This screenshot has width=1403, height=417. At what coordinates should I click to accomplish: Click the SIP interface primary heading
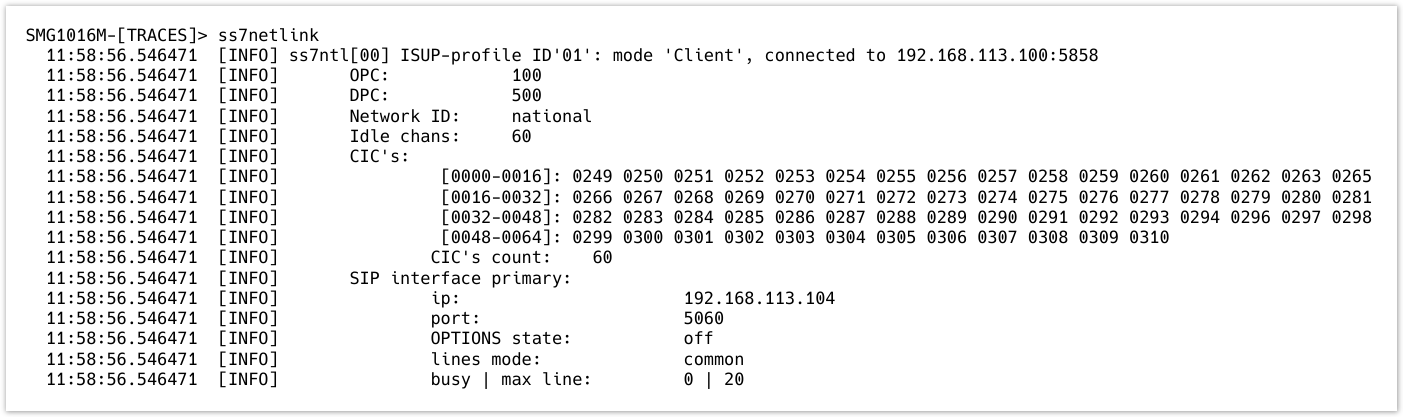(459, 278)
